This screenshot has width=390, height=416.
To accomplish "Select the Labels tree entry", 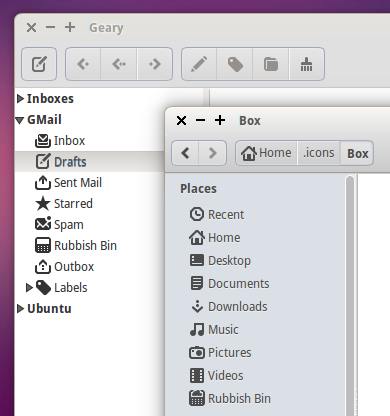I will 71,288.
